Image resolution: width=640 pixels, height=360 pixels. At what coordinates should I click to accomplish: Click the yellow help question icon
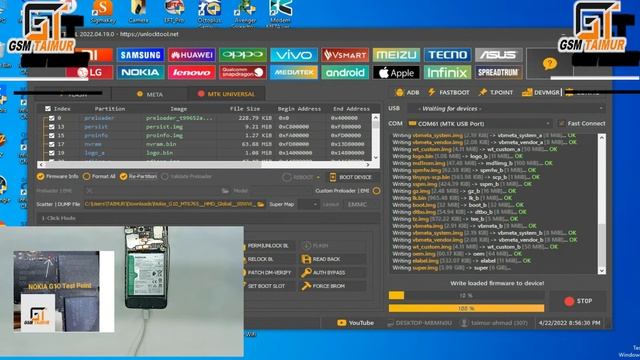(549, 64)
